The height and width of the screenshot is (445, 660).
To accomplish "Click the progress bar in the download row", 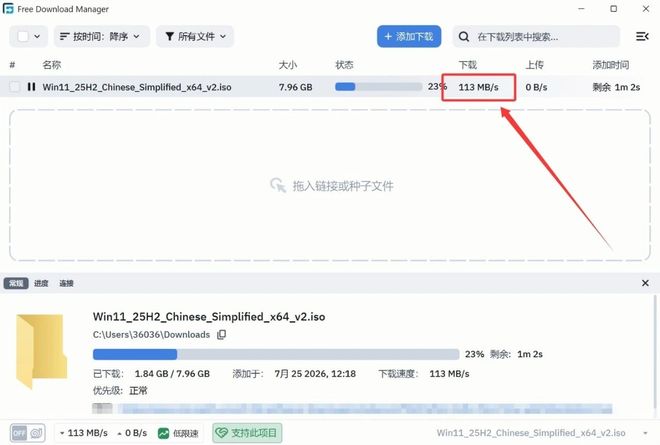I will pos(378,87).
